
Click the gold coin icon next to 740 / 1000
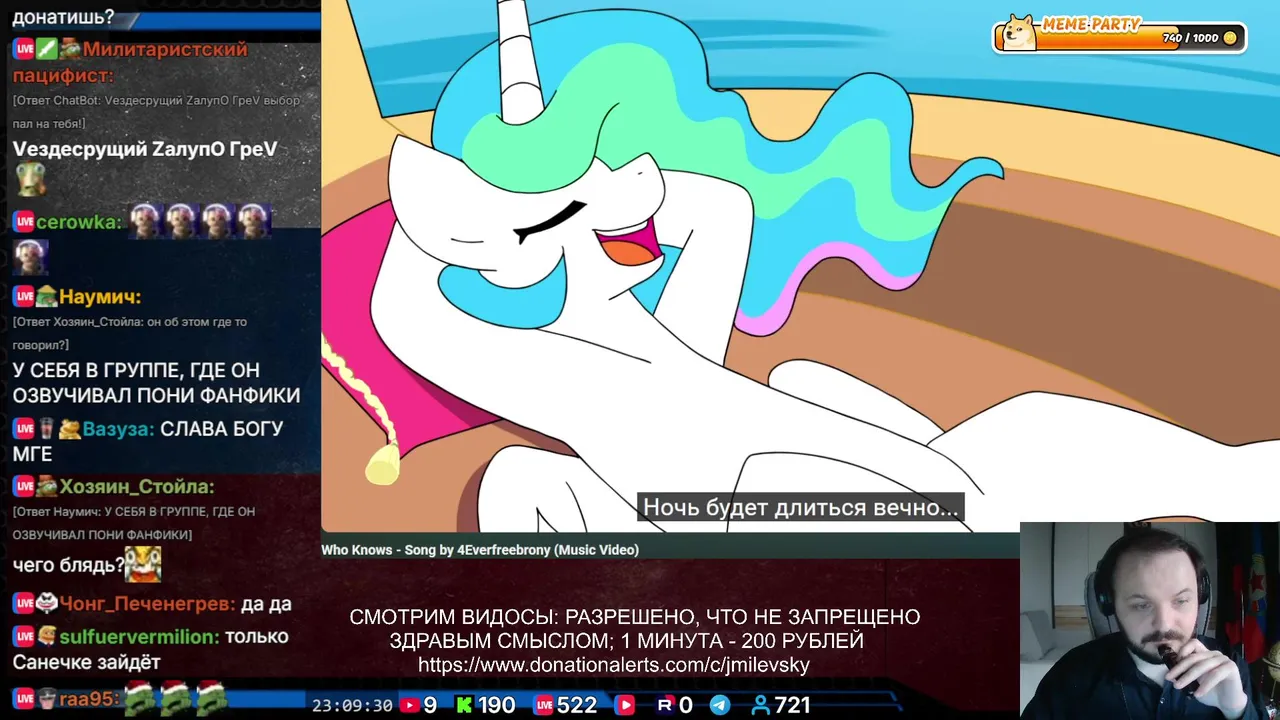coord(1230,38)
